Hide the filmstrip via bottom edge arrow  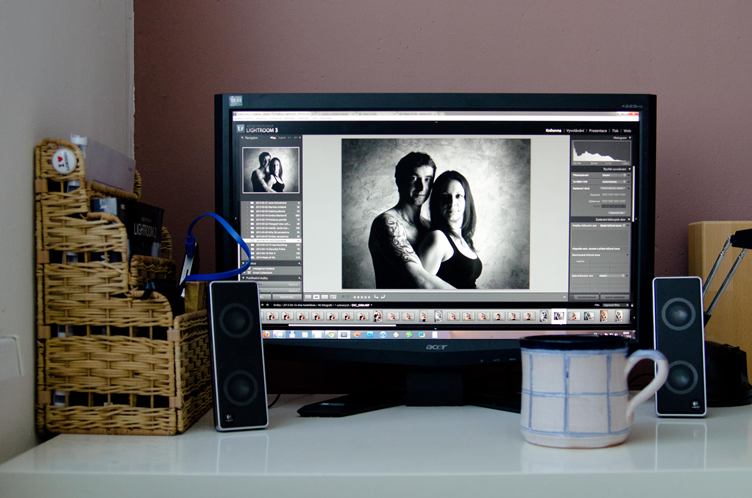click(x=435, y=329)
